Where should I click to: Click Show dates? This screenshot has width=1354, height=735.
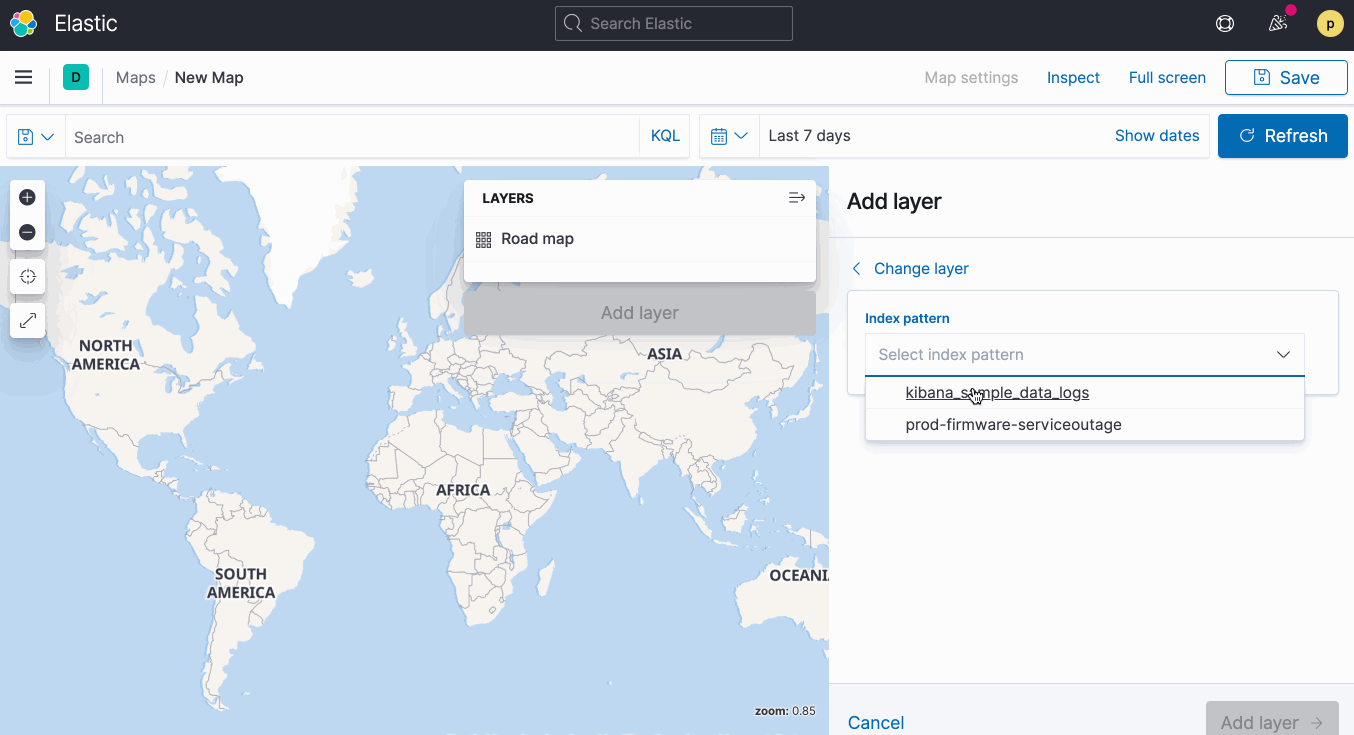point(1157,136)
